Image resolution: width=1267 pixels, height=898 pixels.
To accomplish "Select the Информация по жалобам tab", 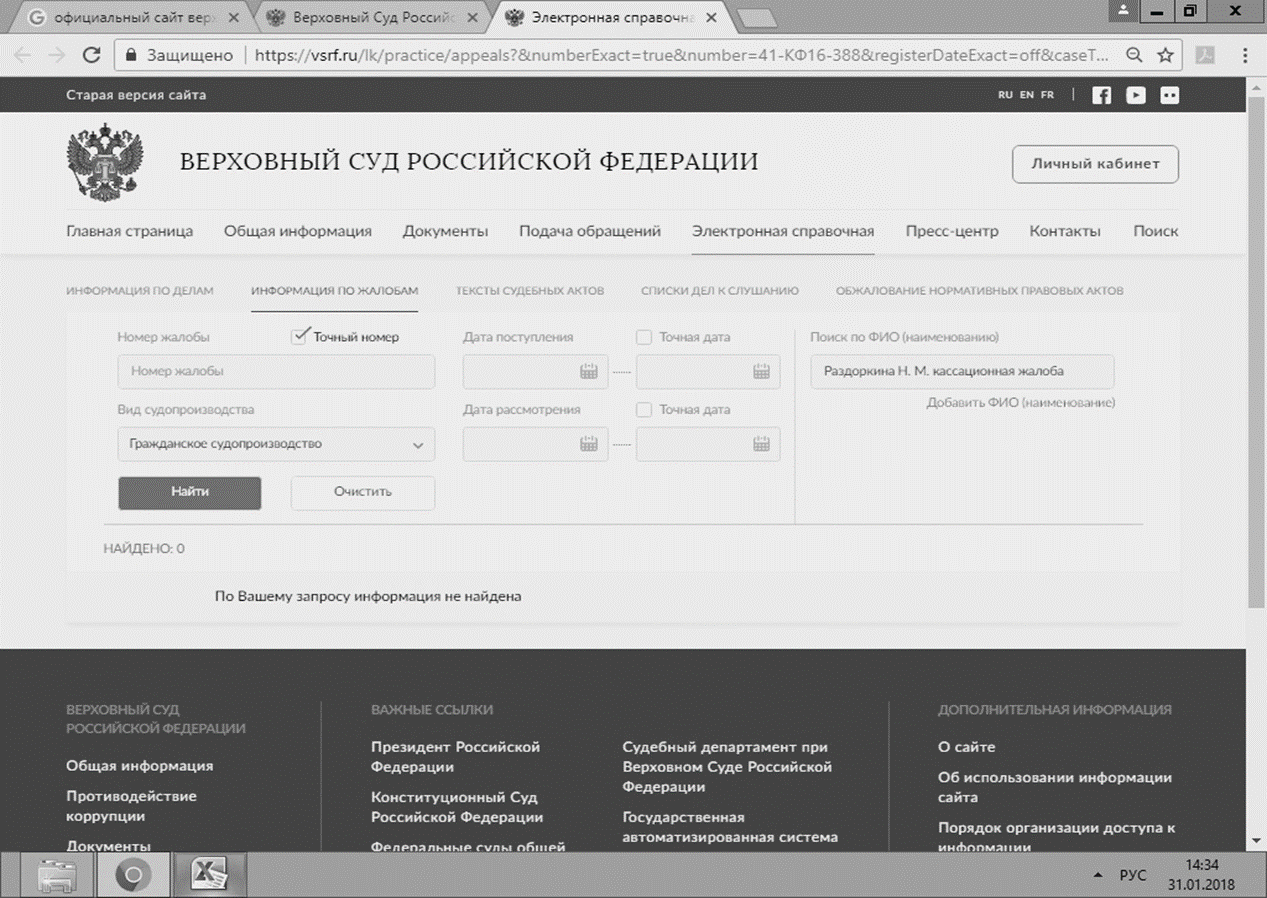I will [x=335, y=291].
